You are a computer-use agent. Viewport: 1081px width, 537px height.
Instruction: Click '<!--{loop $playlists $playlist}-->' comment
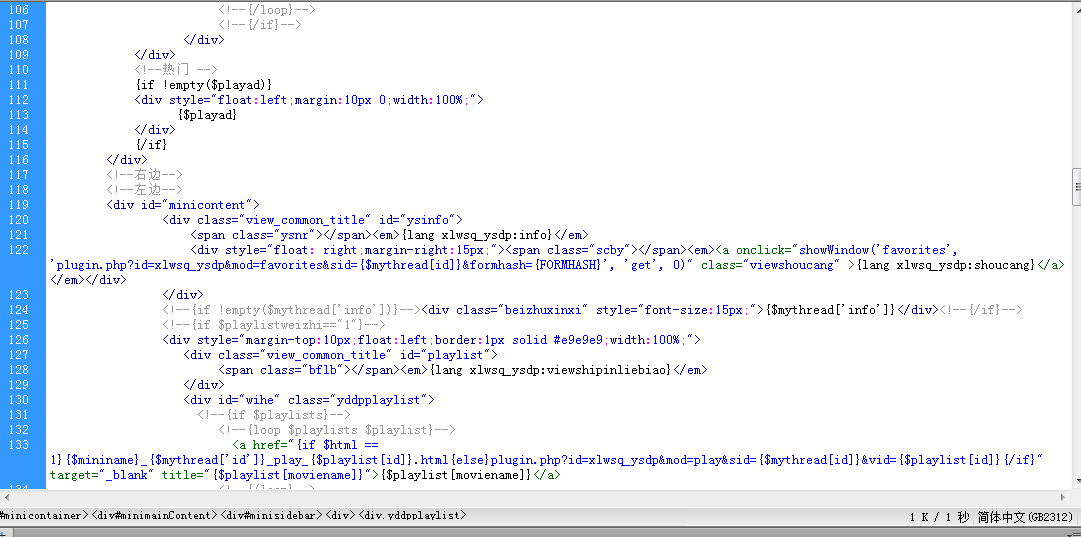[336, 430]
